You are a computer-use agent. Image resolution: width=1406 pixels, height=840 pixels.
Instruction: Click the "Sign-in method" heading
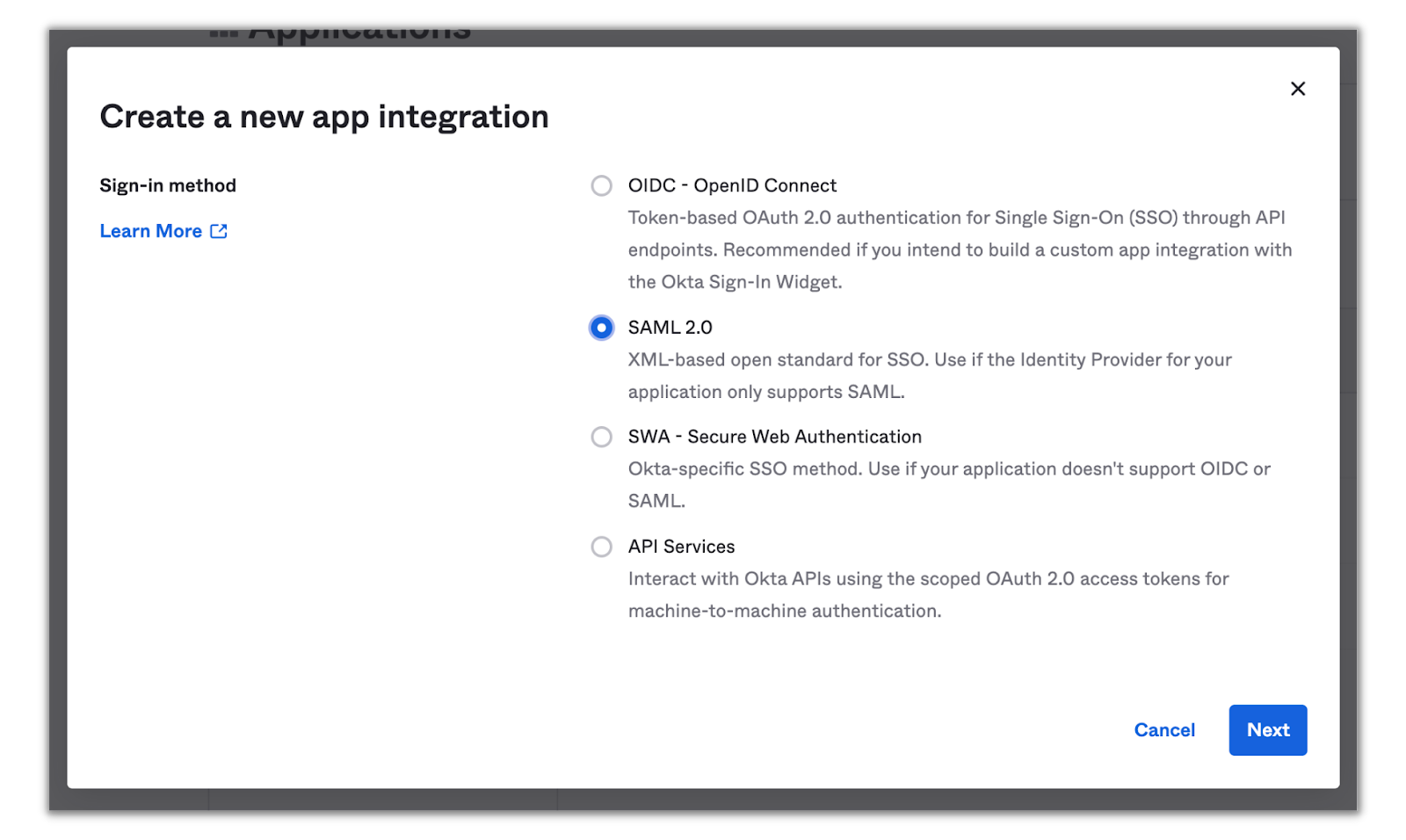pyautogui.click(x=168, y=186)
